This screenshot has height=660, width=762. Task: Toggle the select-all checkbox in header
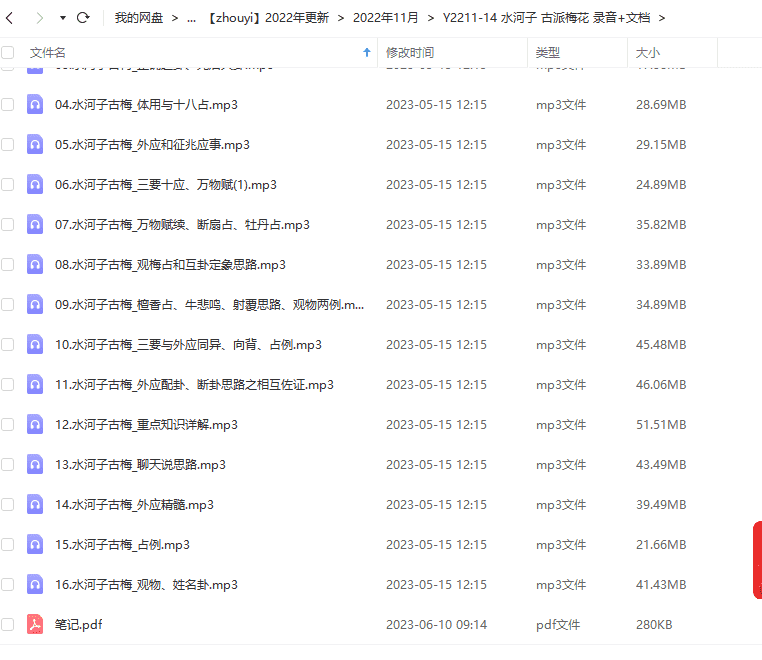[x=8, y=52]
